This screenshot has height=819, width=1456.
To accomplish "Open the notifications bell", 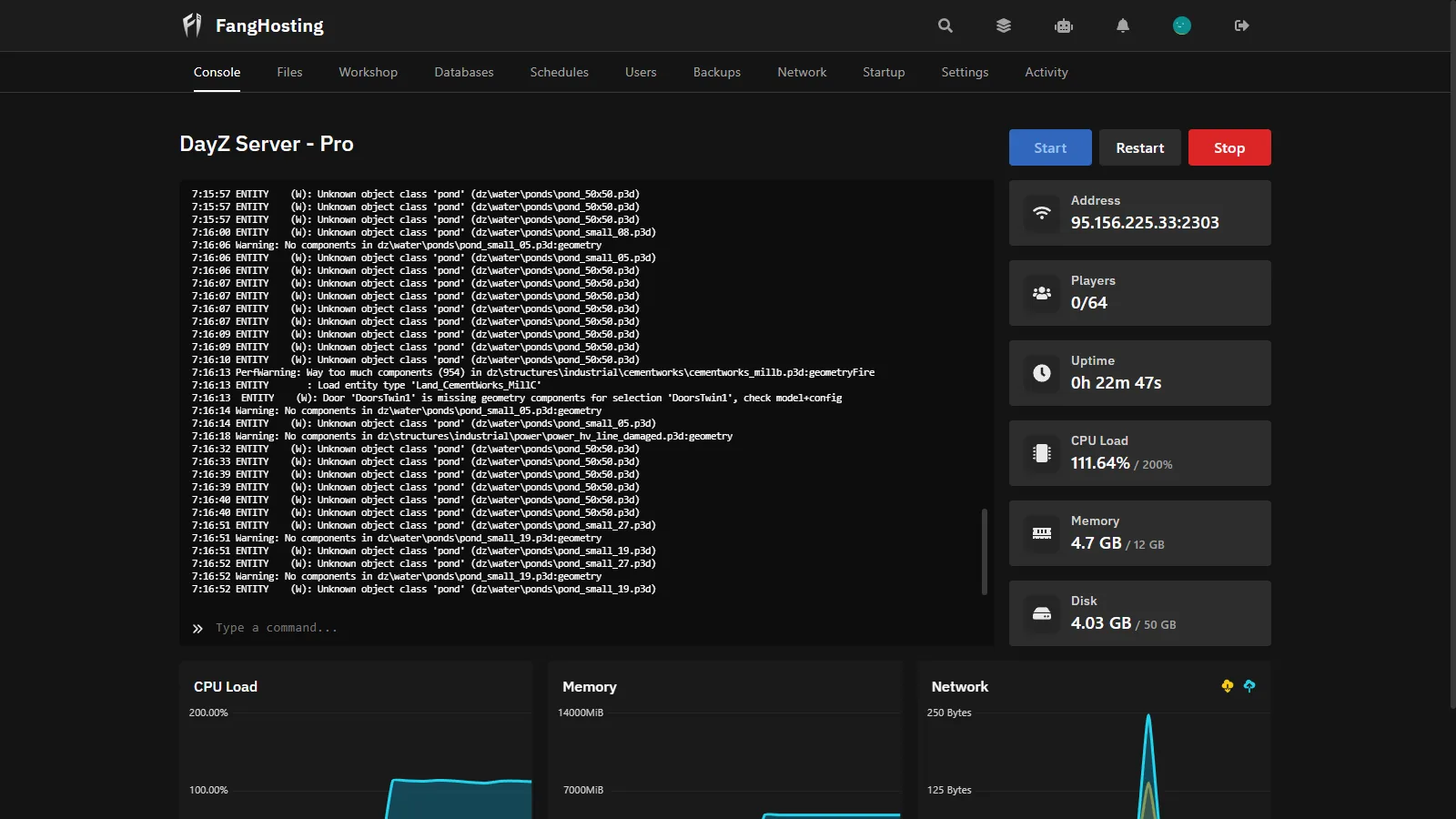I will coord(1123,25).
